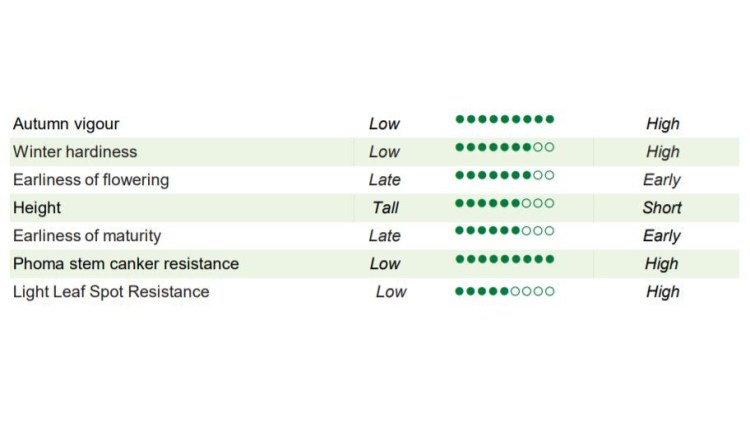
Task: Click the Earliness of maturity dot rating
Action: [x=504, y=231]
